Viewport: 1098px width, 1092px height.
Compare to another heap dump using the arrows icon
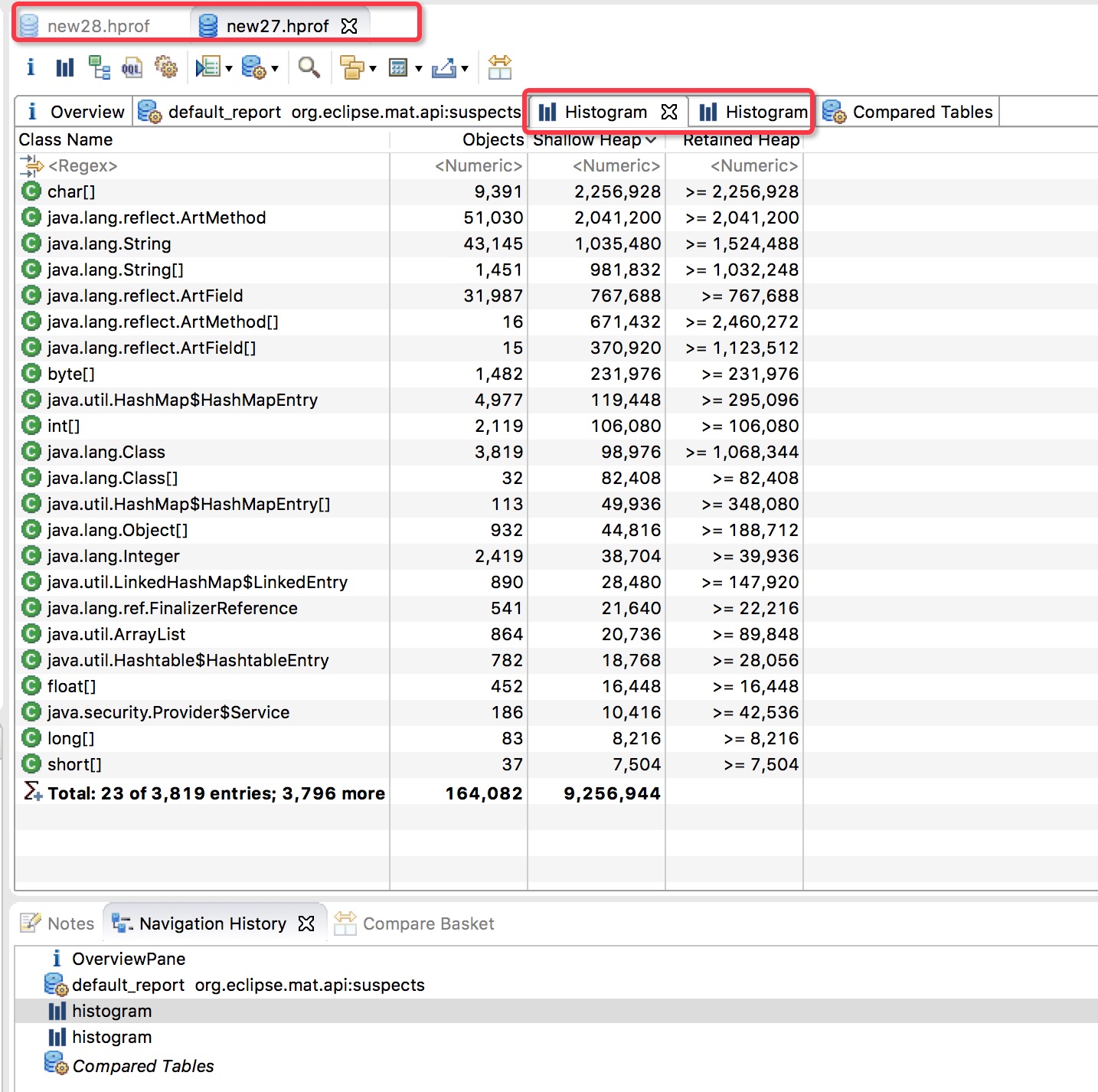[x=499, y=67]
